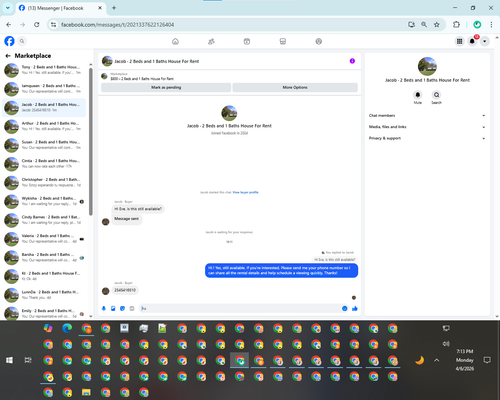Image resolution: width=500 pixels, height=400 pixels.
Task: Open the View buyer profile link
Action: pos(245,192)
